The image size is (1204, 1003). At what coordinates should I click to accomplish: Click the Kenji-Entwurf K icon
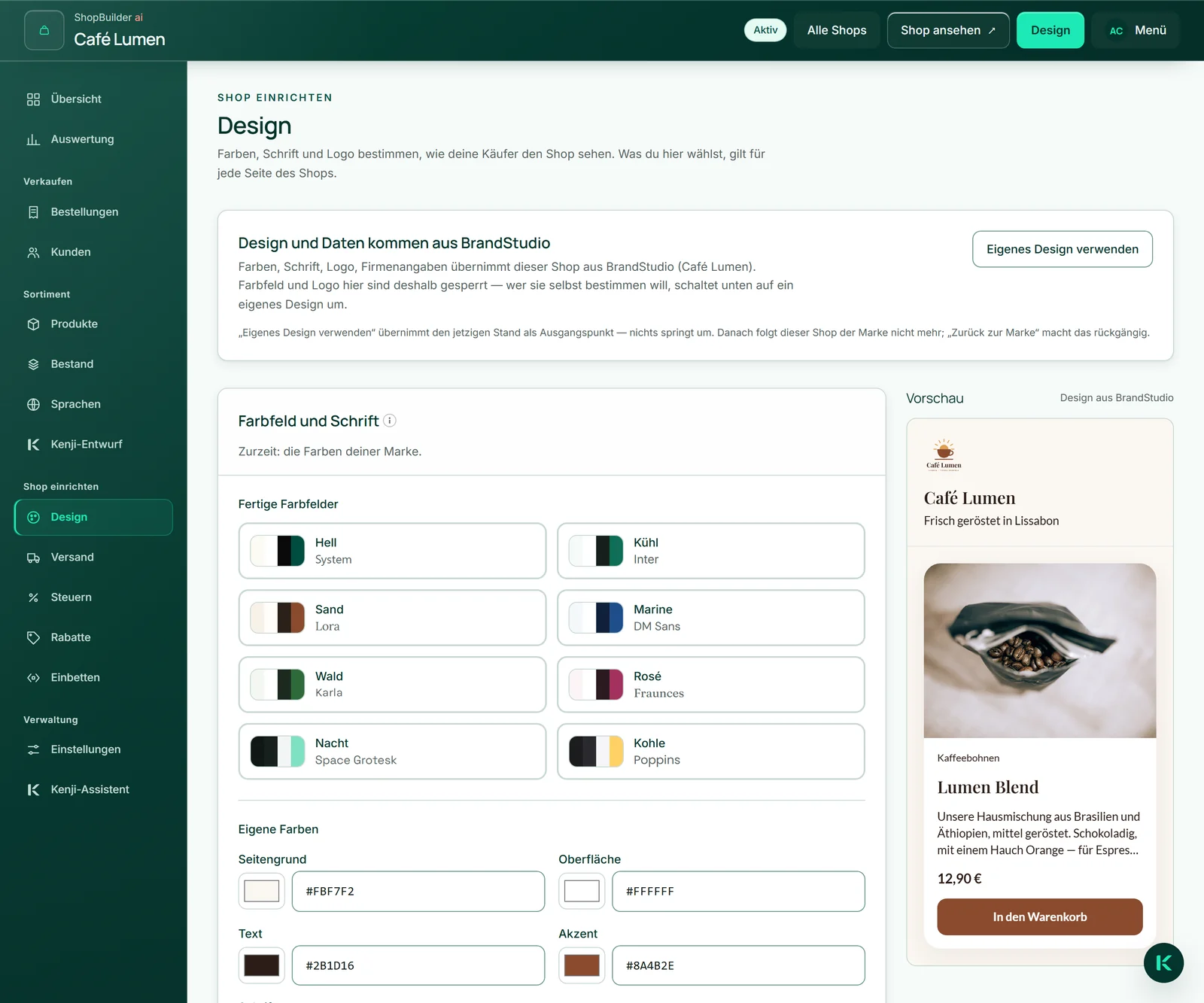(x=33, y=445)
